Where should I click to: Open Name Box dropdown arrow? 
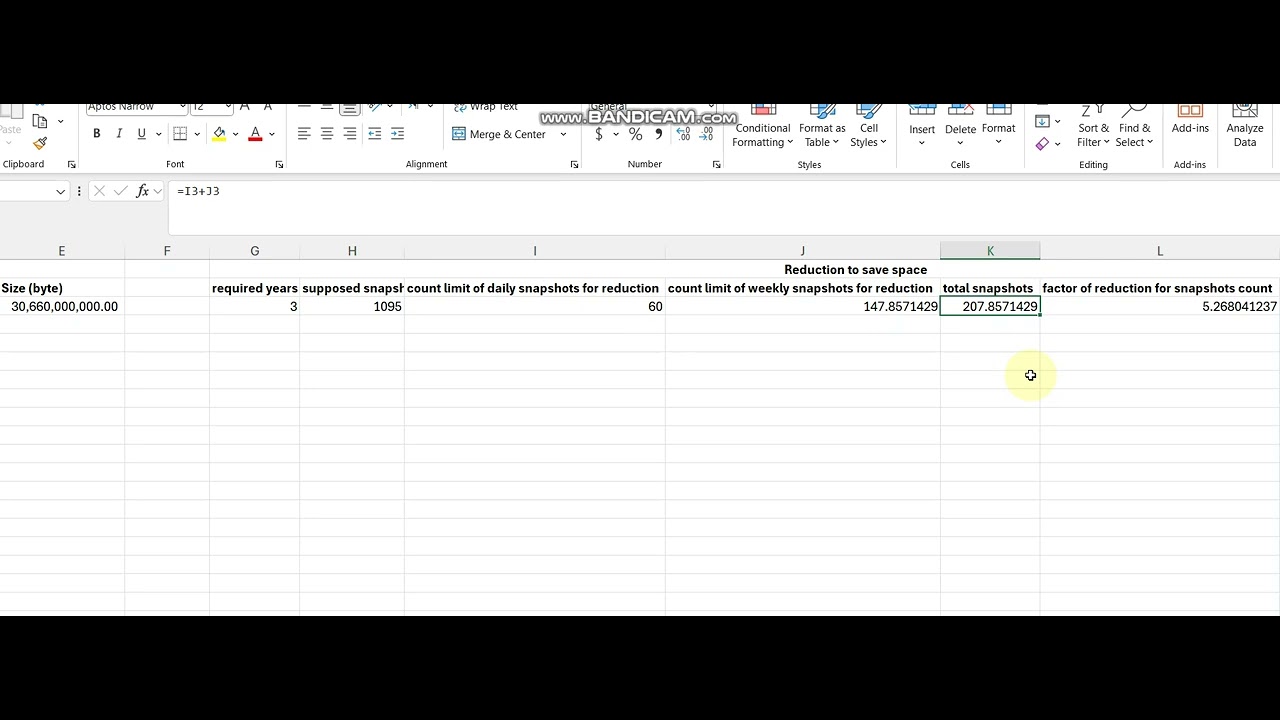pyautogui.click(x=60, y=191)
